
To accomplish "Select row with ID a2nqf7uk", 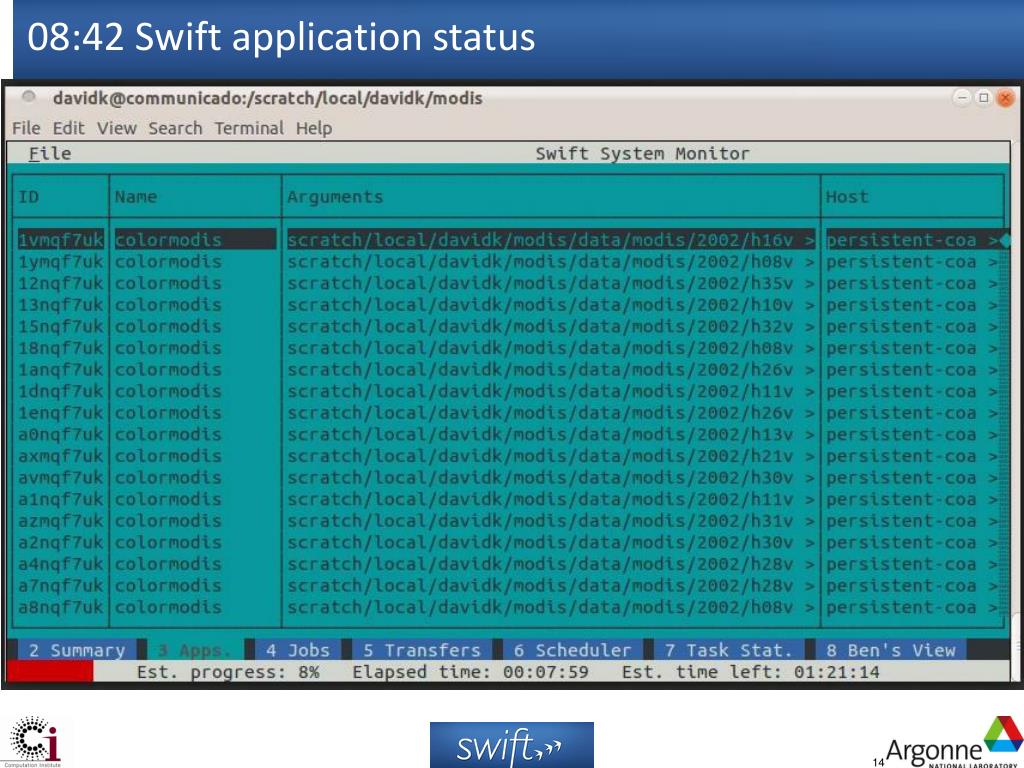I will 507,542.
